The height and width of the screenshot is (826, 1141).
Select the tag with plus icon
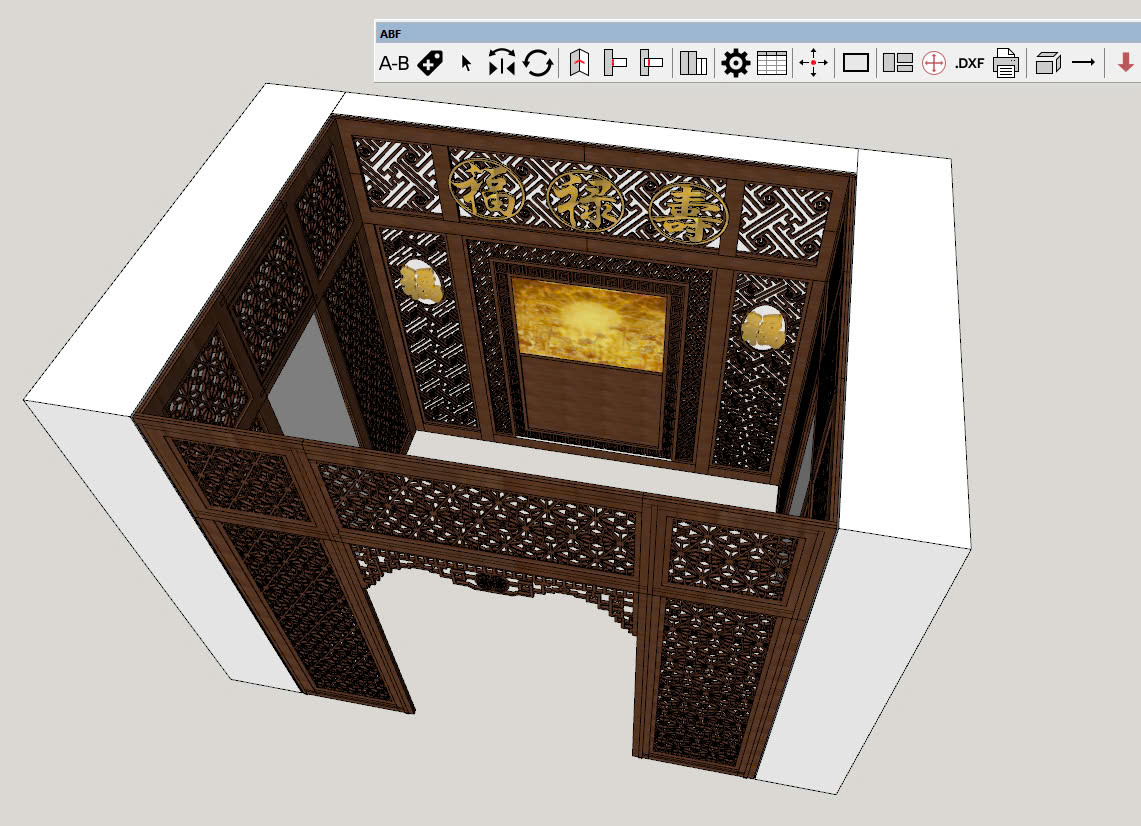tap(430, 64)
